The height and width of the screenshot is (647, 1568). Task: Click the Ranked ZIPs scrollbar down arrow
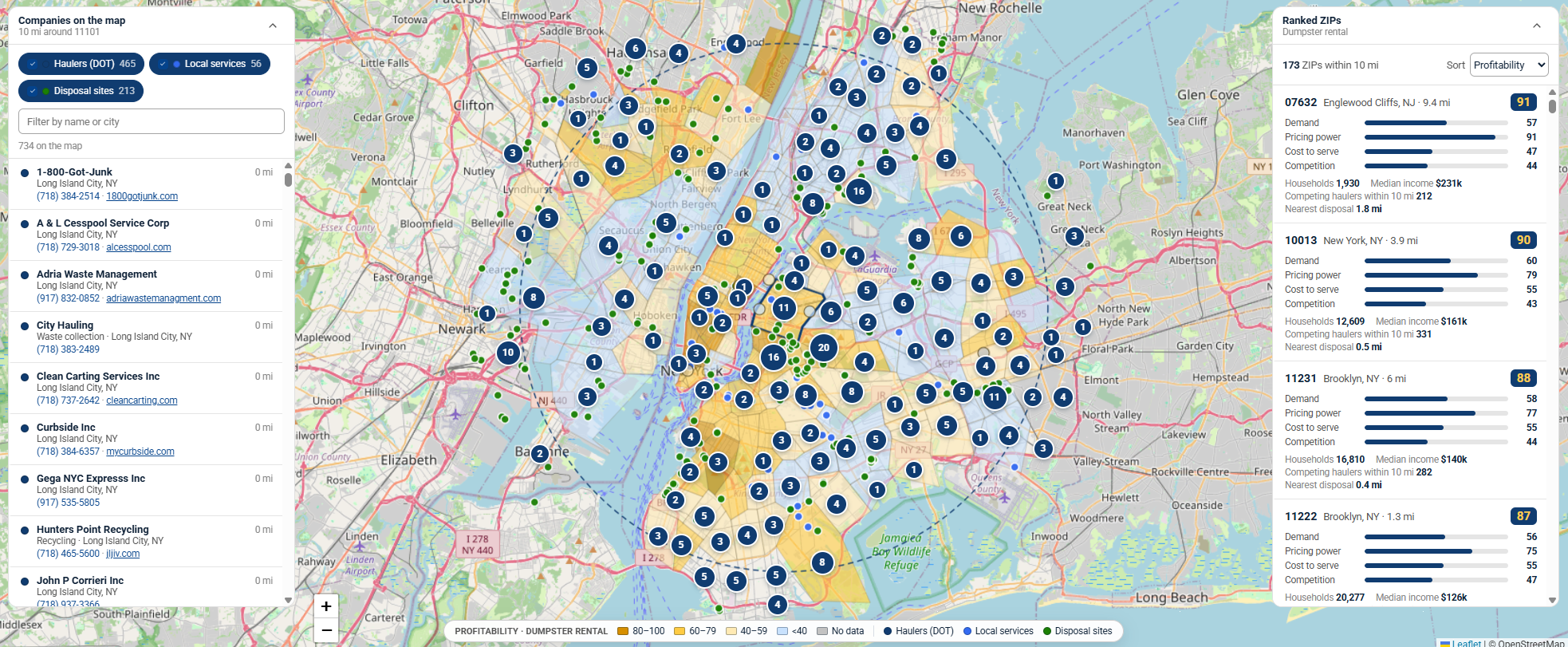tap(1552, 600)
